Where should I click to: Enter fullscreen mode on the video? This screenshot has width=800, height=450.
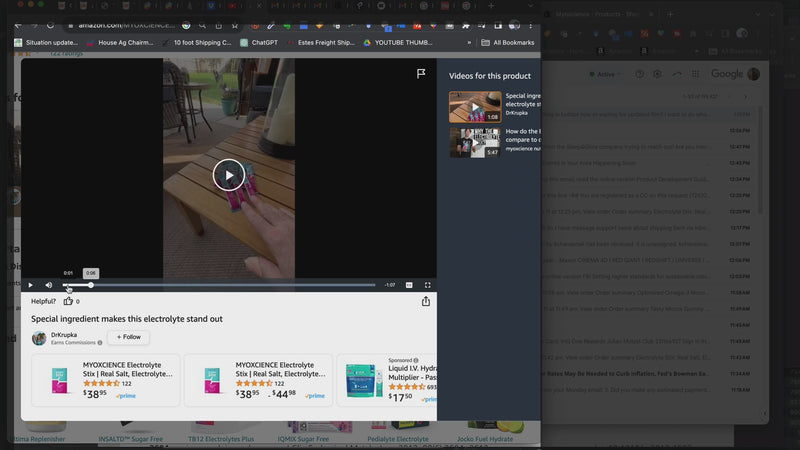[428, 285]
